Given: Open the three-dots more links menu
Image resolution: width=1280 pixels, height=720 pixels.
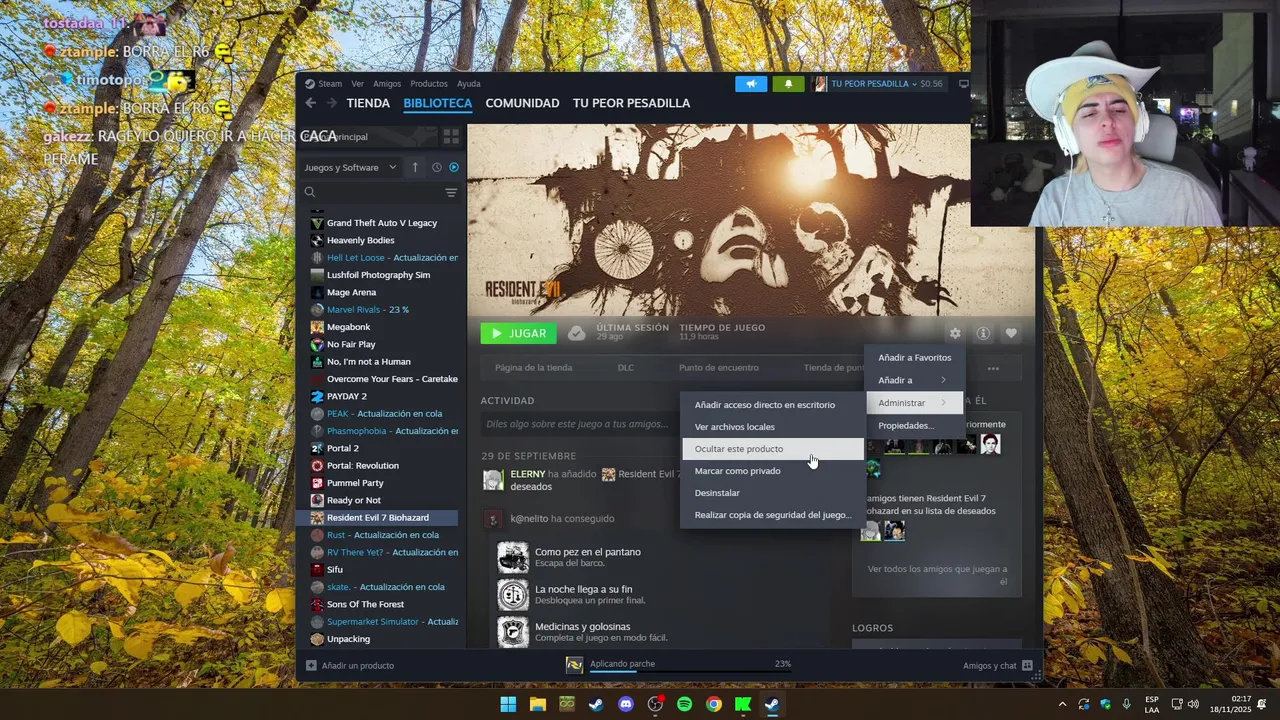Looking at the screenshot, I should click(x=993, y=368).
